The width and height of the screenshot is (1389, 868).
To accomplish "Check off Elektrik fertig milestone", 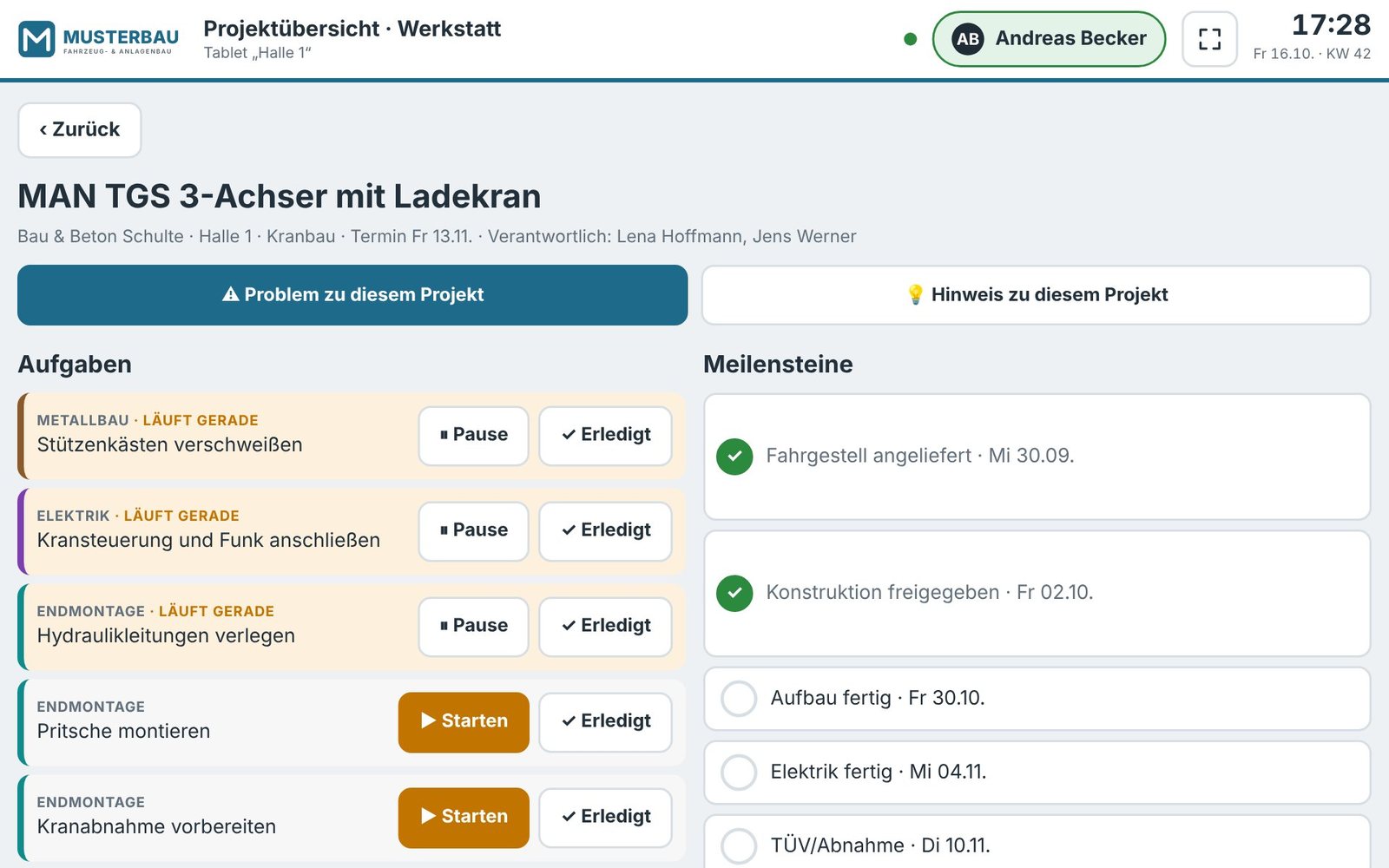I will [740, 773].
